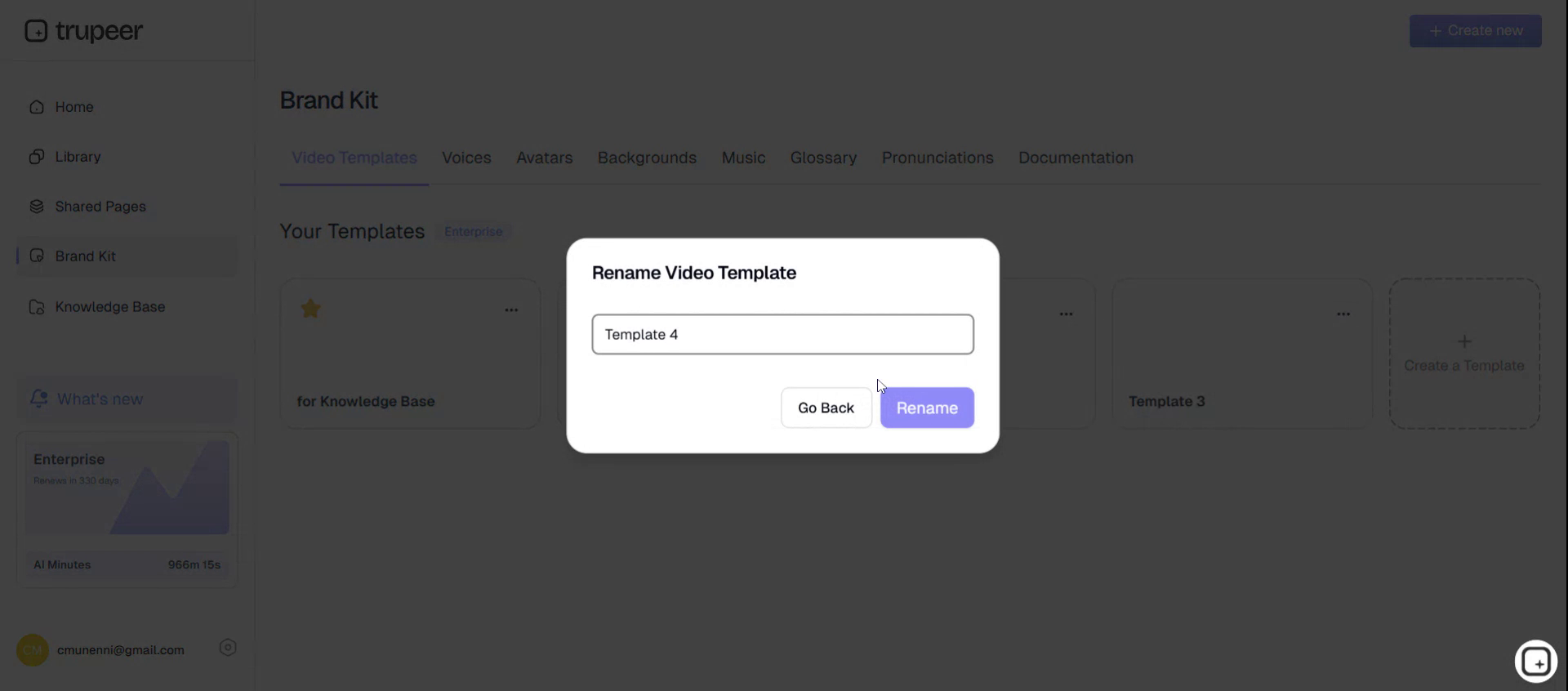This screenshot has width=1568, height=691.
Task: Click Create a Template card
Action: pos(1463,354)
